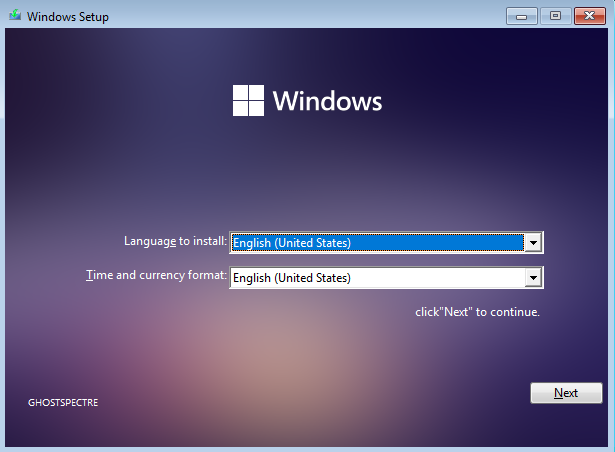Maximize the Windows Setup window
This screenshot has width=615, height=452.
(x=555, y=16)
